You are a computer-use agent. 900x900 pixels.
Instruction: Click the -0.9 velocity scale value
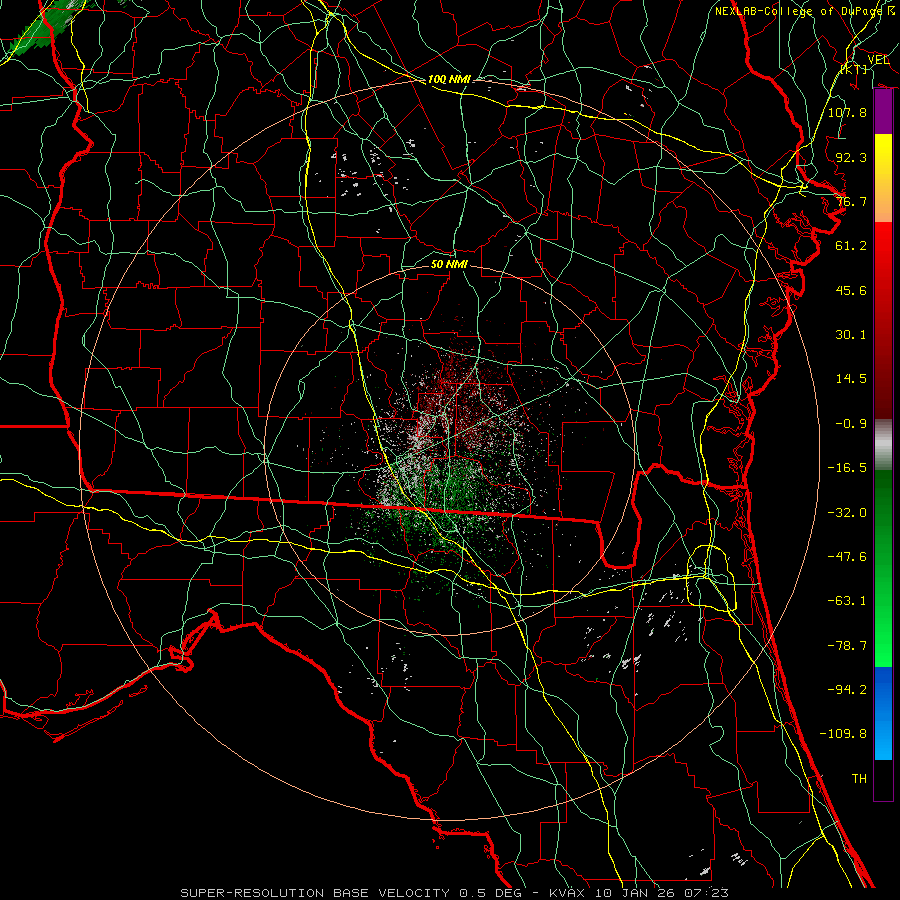coord(851,424)
